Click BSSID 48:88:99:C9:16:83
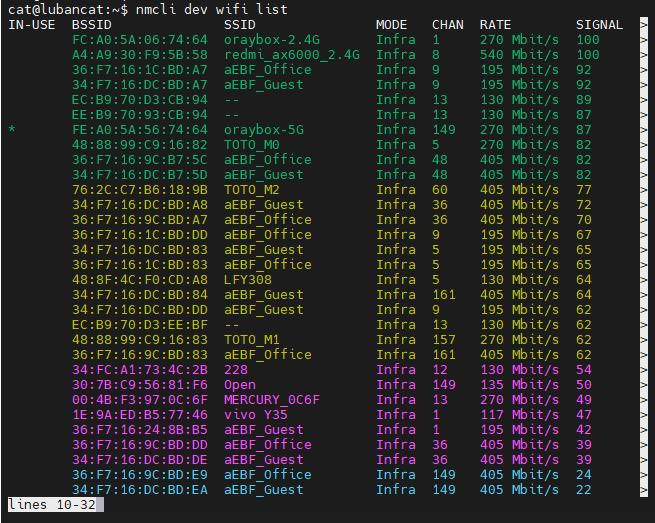 pos(140,340)
